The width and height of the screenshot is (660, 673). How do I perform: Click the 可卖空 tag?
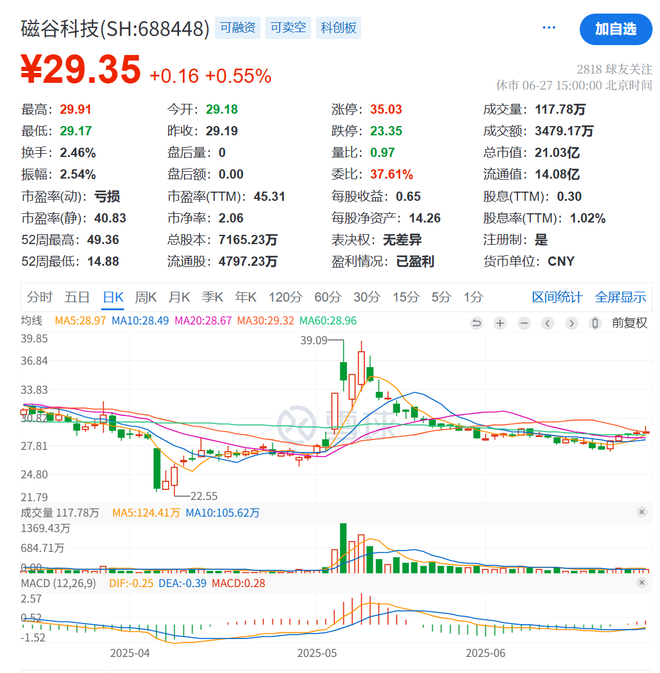(288, 28)
